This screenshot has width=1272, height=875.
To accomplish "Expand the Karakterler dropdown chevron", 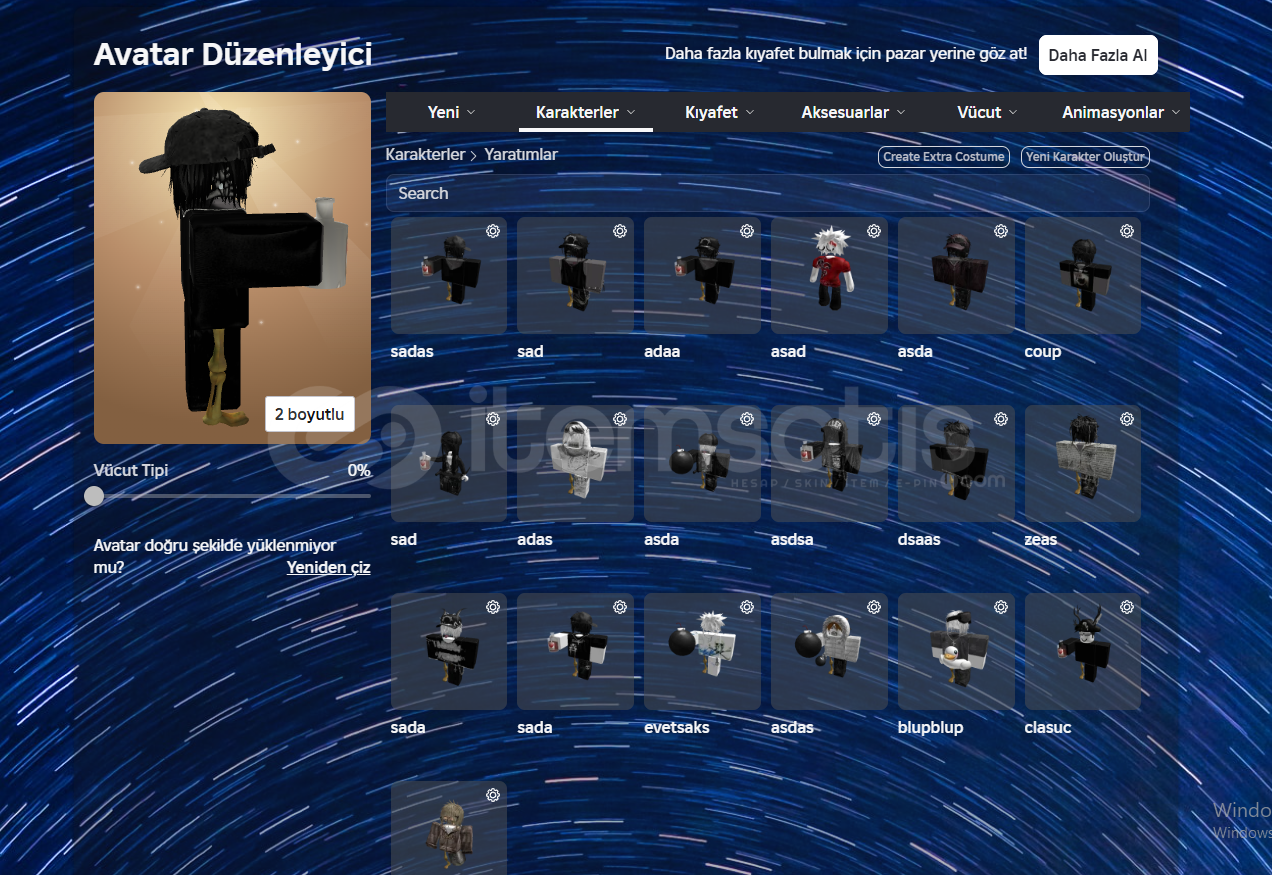I will coord(631,113).
